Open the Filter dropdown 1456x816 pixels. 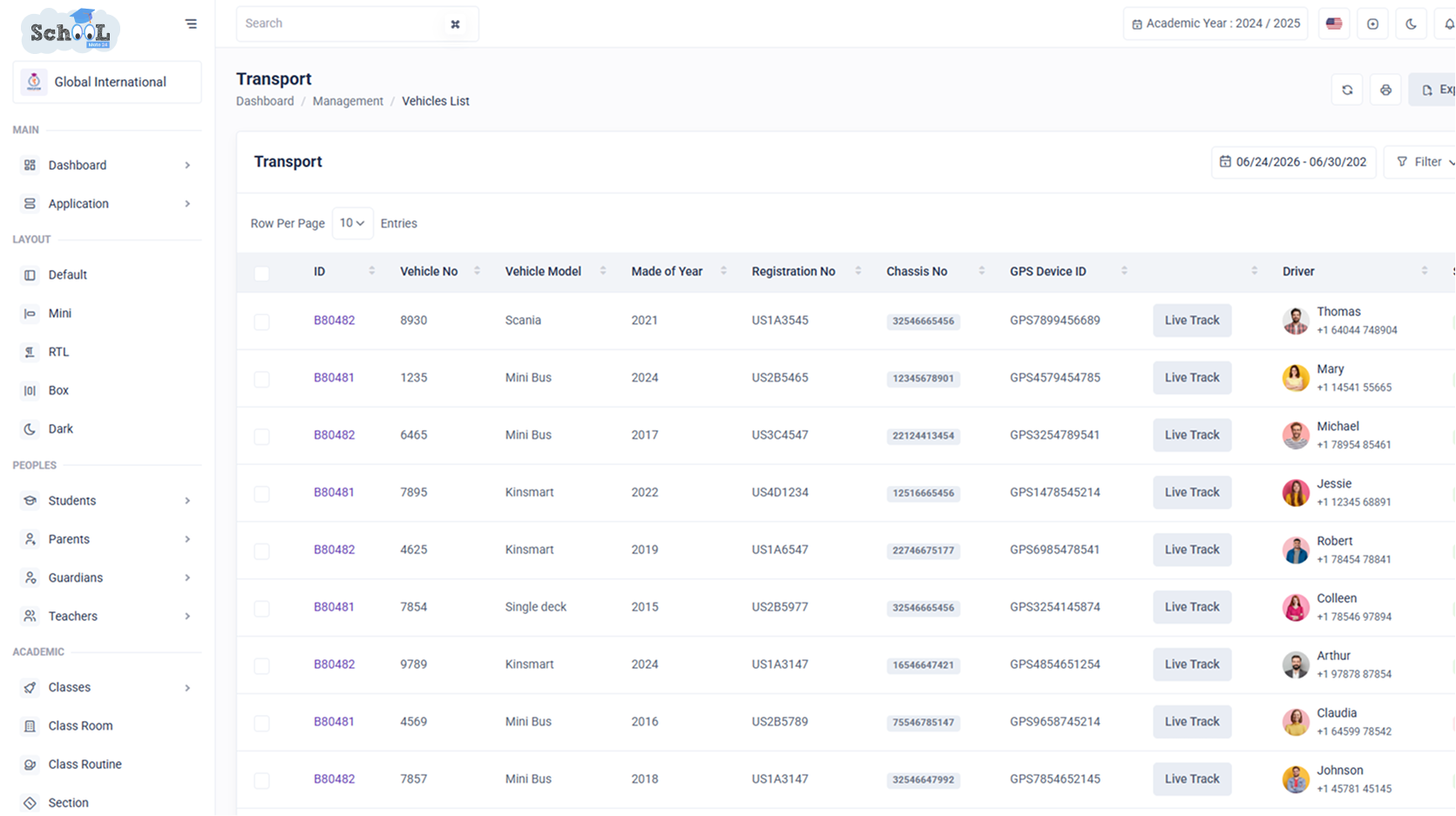coord(1424,162)
